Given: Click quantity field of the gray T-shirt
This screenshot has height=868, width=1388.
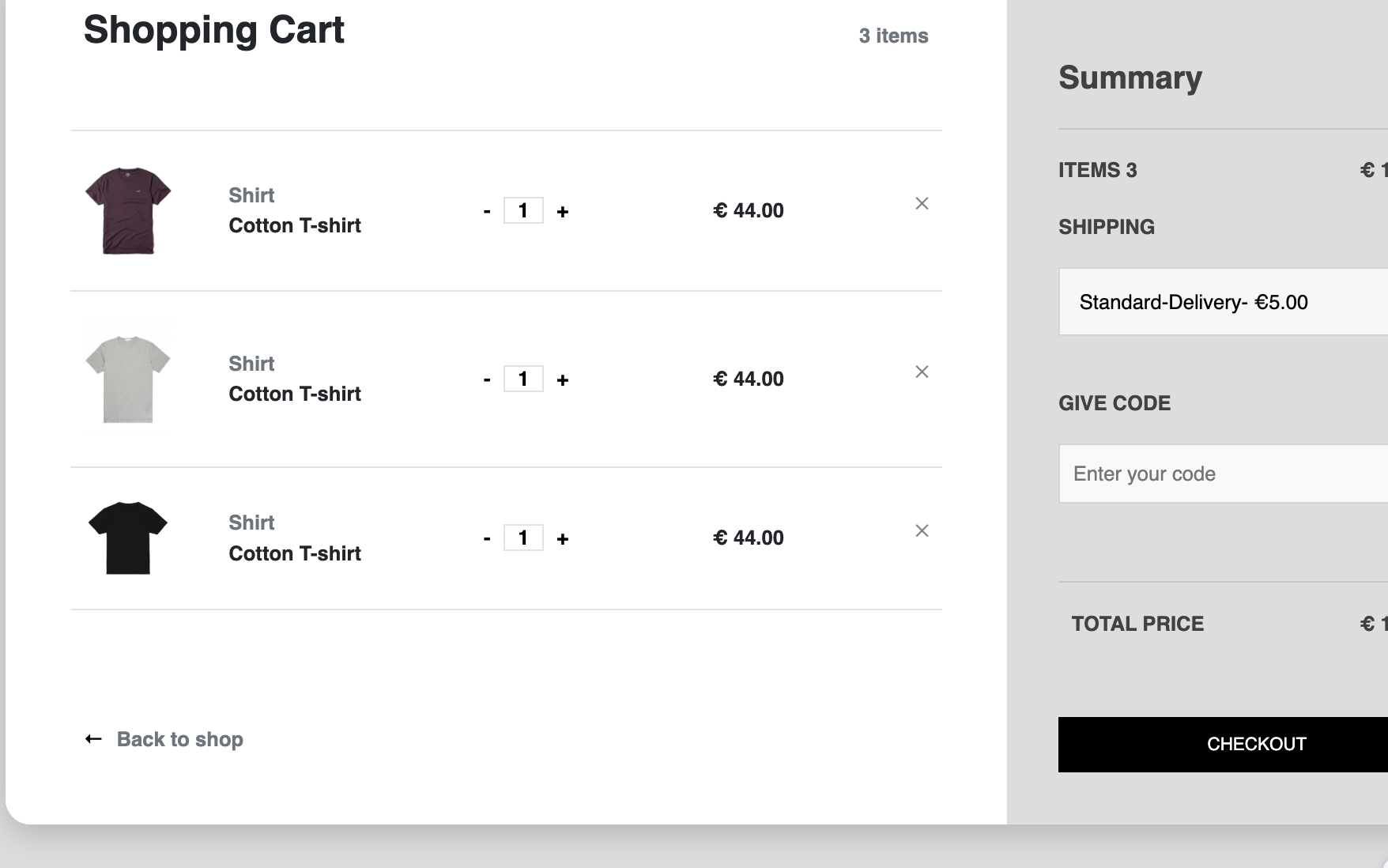Looking at the screenshot, I should 523,379.
